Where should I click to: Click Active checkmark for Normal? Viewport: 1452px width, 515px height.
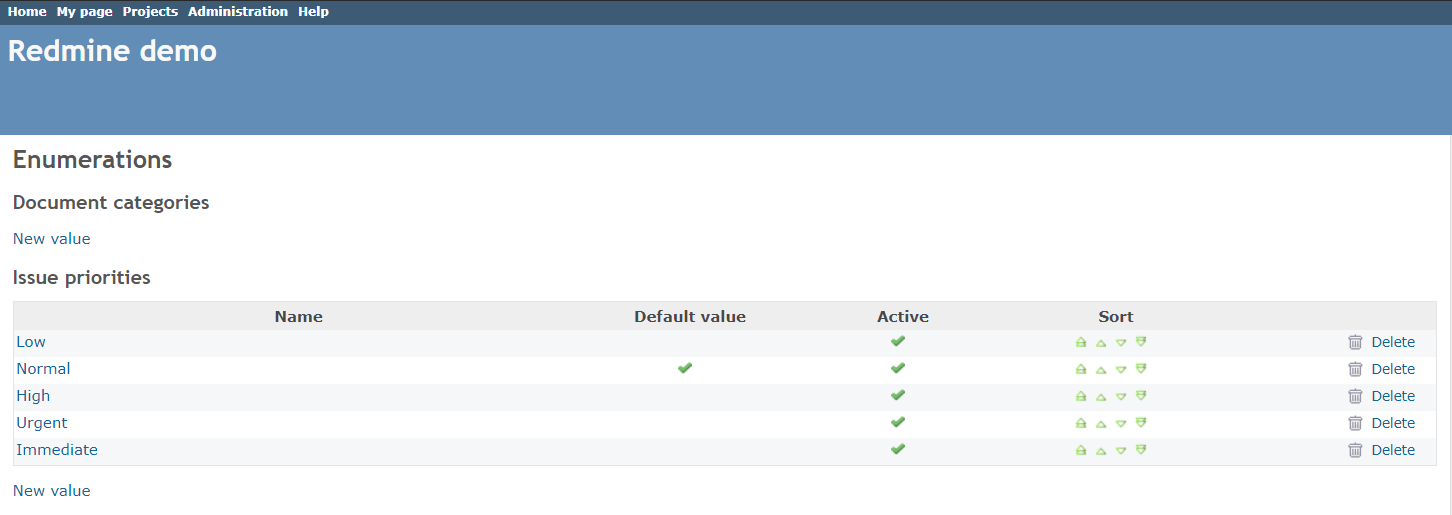tap(898, 368)
